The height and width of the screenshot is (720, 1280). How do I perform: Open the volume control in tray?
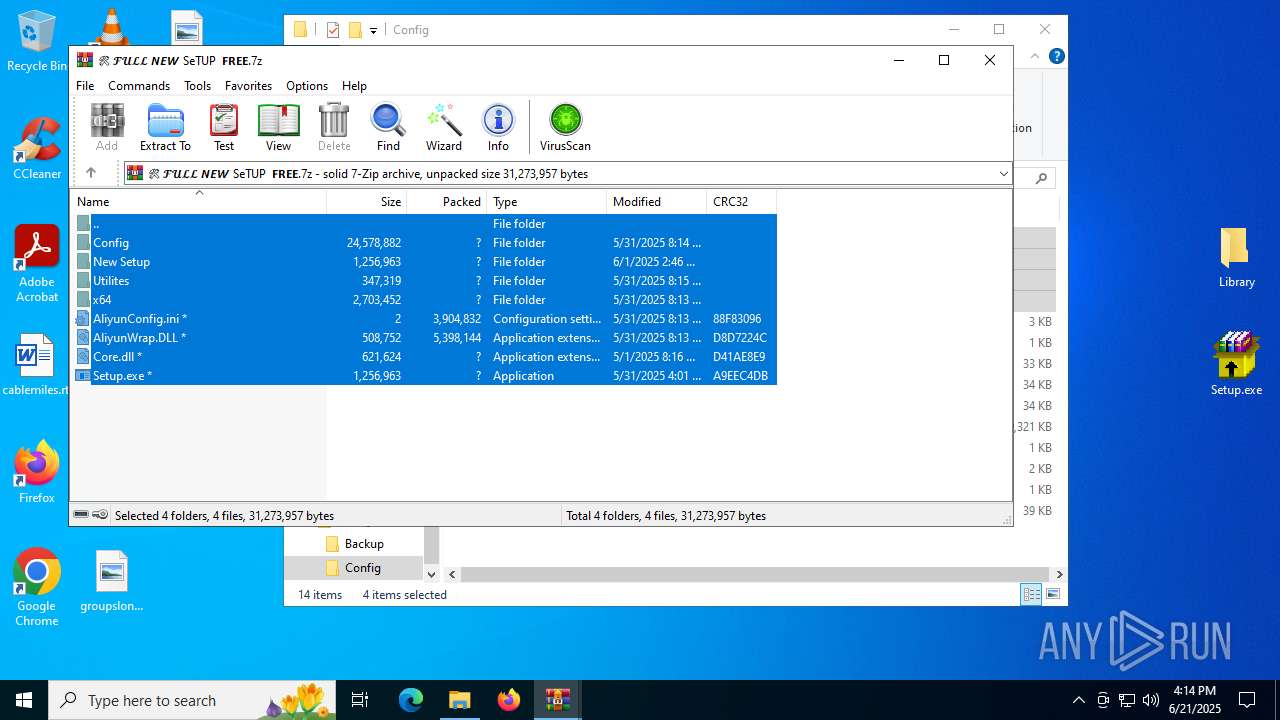point(1150,700)
